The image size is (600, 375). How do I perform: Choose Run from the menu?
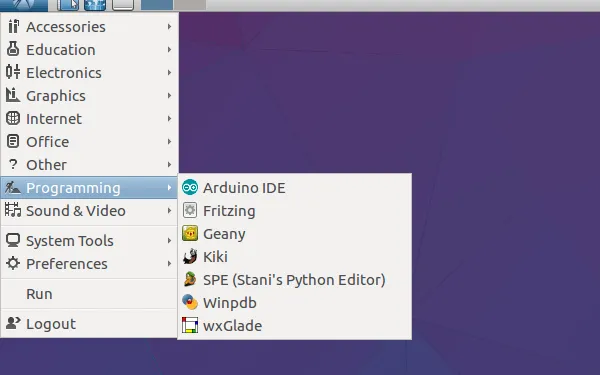(x=89, y=294)
